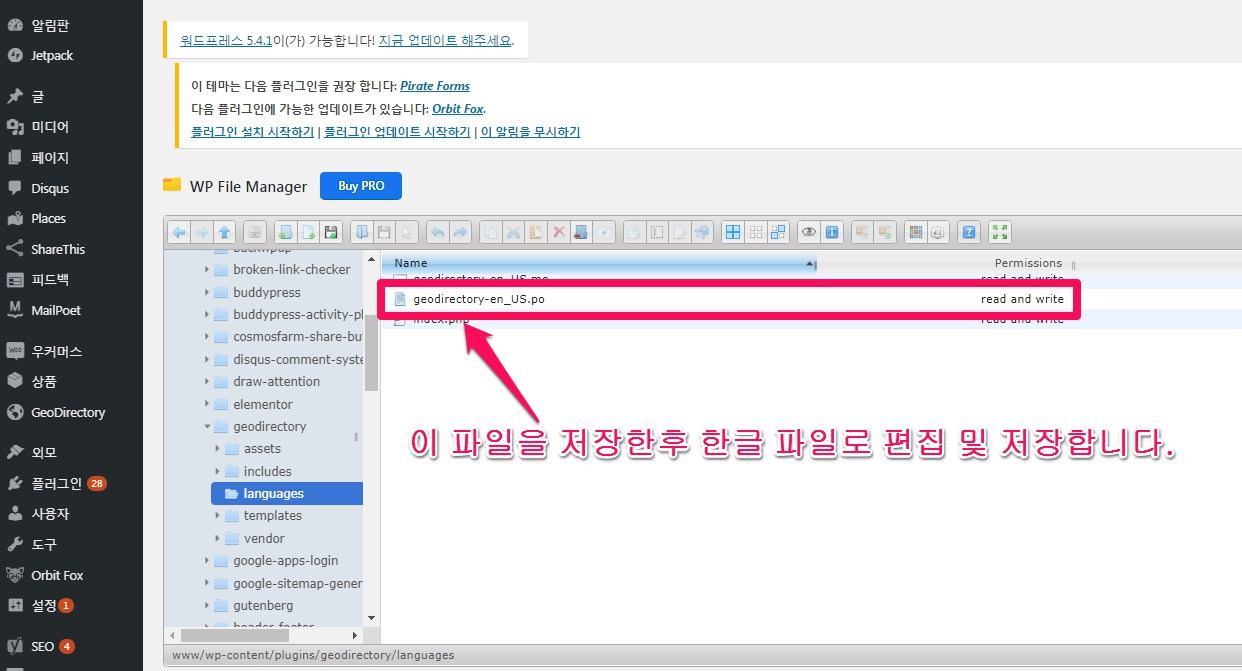This screenshot has height=671, width=1242.
Task: Click the duplicate icon in toolbar
Action: 634,232
